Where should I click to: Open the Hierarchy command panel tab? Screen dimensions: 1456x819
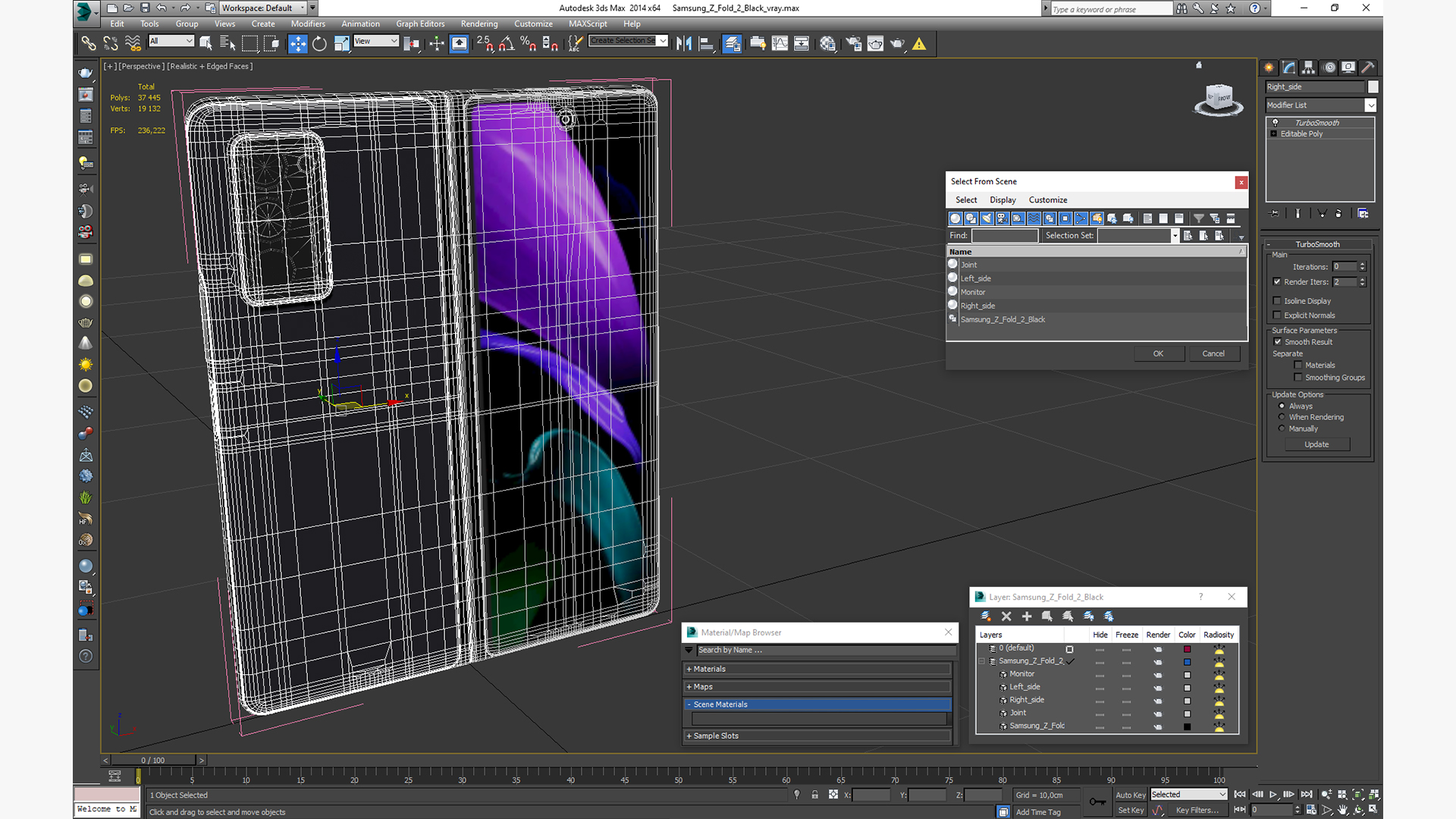click(x=1308, y=67)
